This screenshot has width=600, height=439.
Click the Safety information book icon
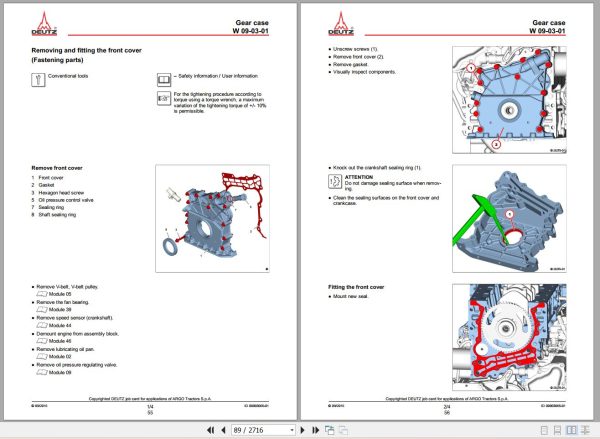click(x=164, y=80)
